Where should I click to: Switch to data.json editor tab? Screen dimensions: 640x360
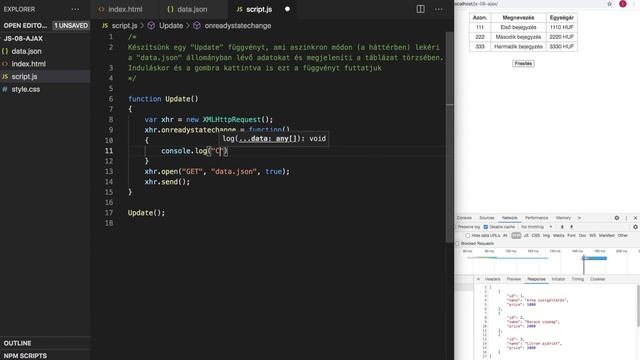[x=192, y=9]
